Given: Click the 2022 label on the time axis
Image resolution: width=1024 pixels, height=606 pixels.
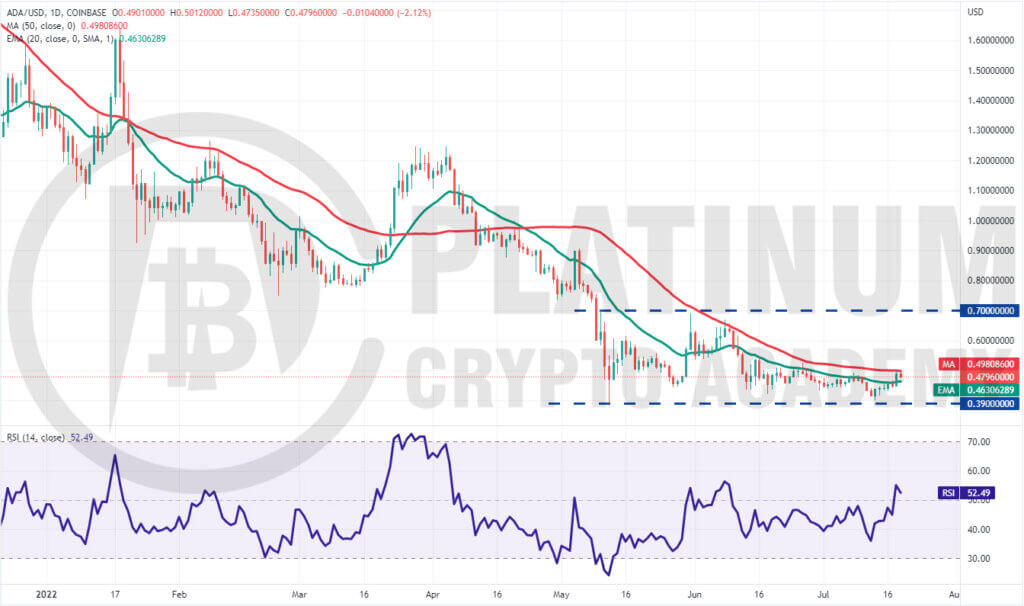Looking at the screenshot, I should click(46, 595).
